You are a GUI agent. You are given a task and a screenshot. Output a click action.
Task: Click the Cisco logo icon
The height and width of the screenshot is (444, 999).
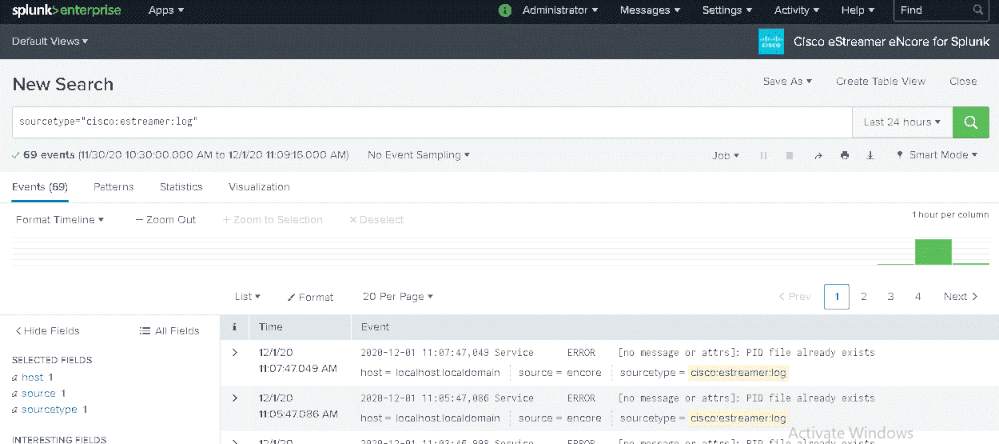771,42
